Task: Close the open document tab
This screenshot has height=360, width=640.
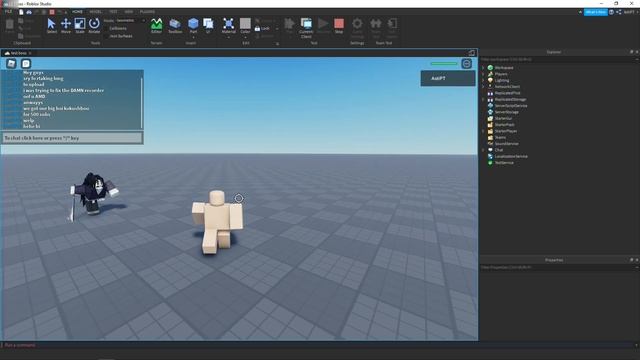Action: (30, 53)
